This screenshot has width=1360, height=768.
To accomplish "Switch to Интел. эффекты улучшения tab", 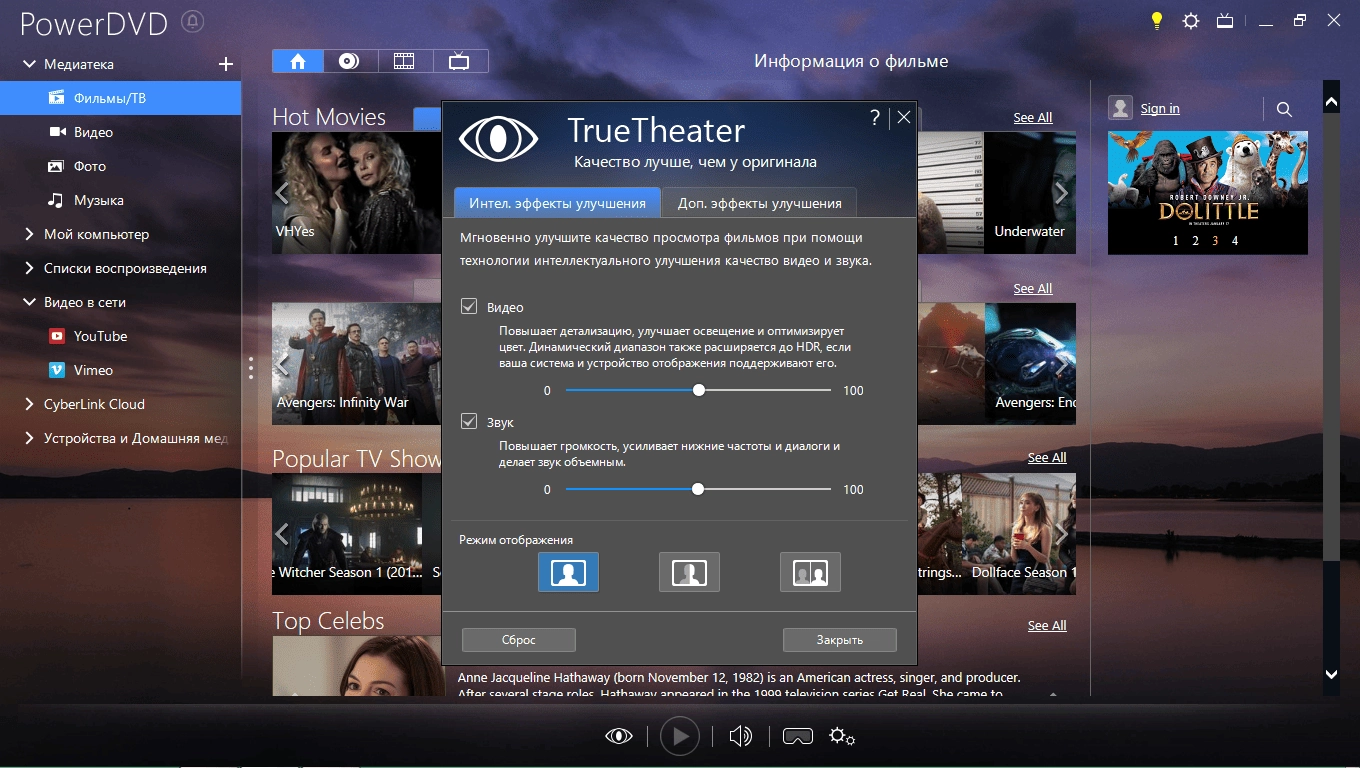I will pyautogui.click(x=557, y=203).
